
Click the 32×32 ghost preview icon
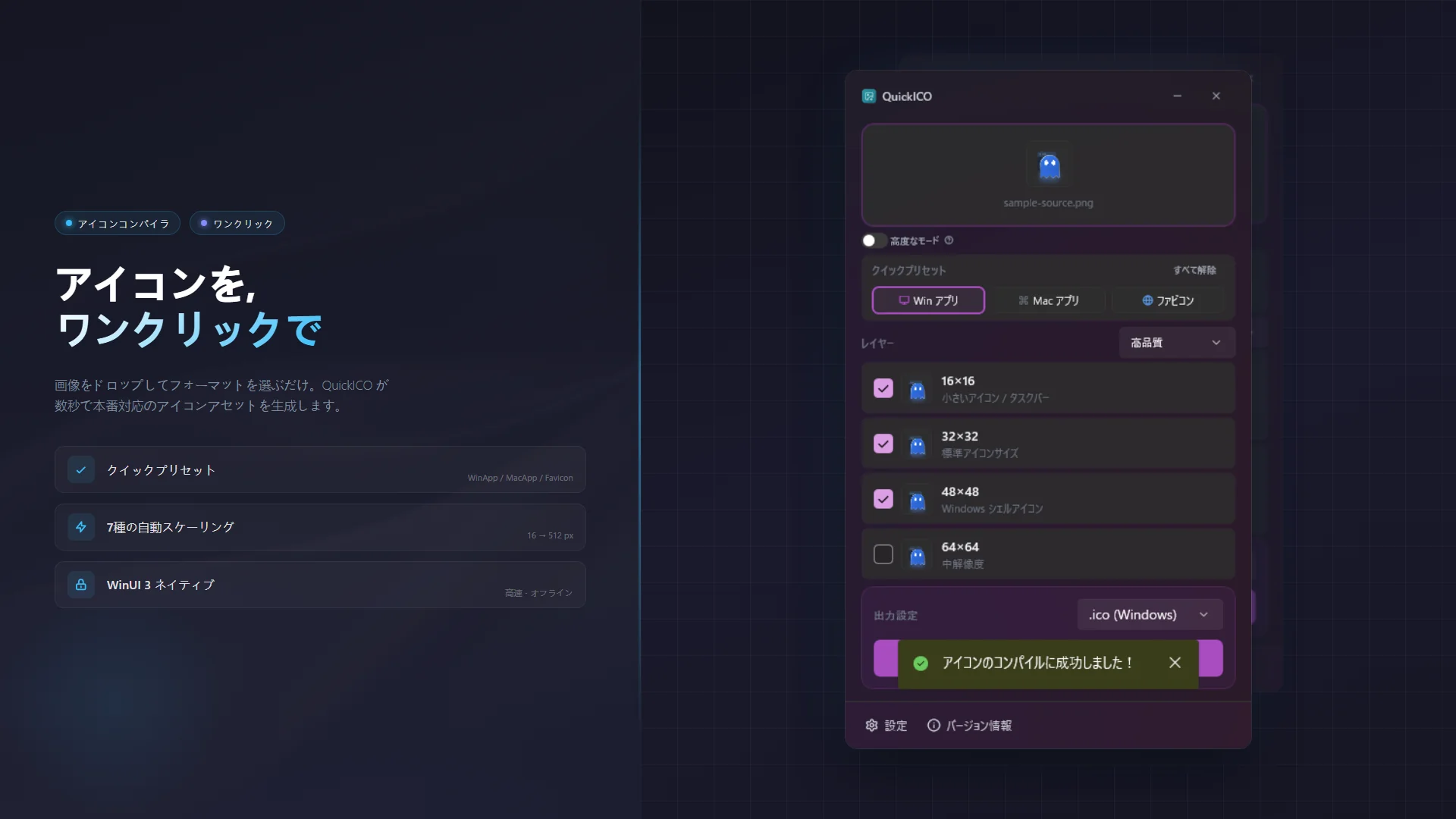point(918,445)
